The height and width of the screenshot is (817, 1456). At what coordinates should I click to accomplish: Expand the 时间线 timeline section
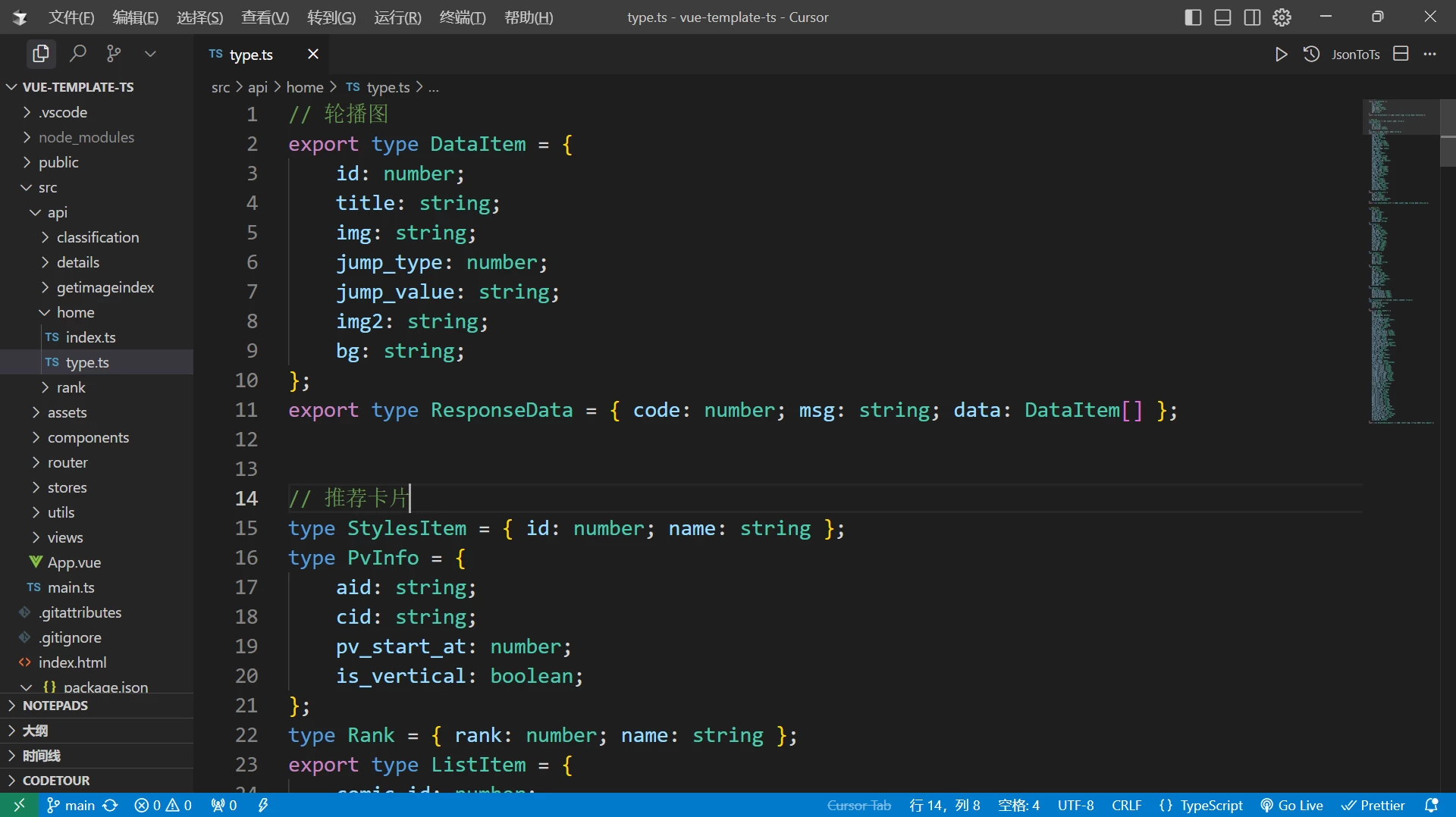97,756
